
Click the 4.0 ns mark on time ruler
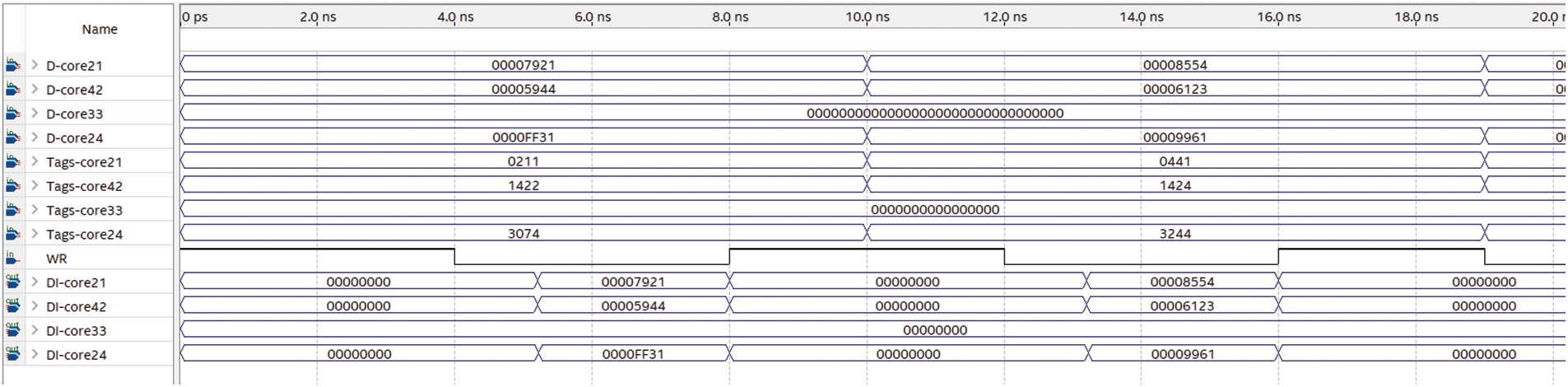[454, 17]
